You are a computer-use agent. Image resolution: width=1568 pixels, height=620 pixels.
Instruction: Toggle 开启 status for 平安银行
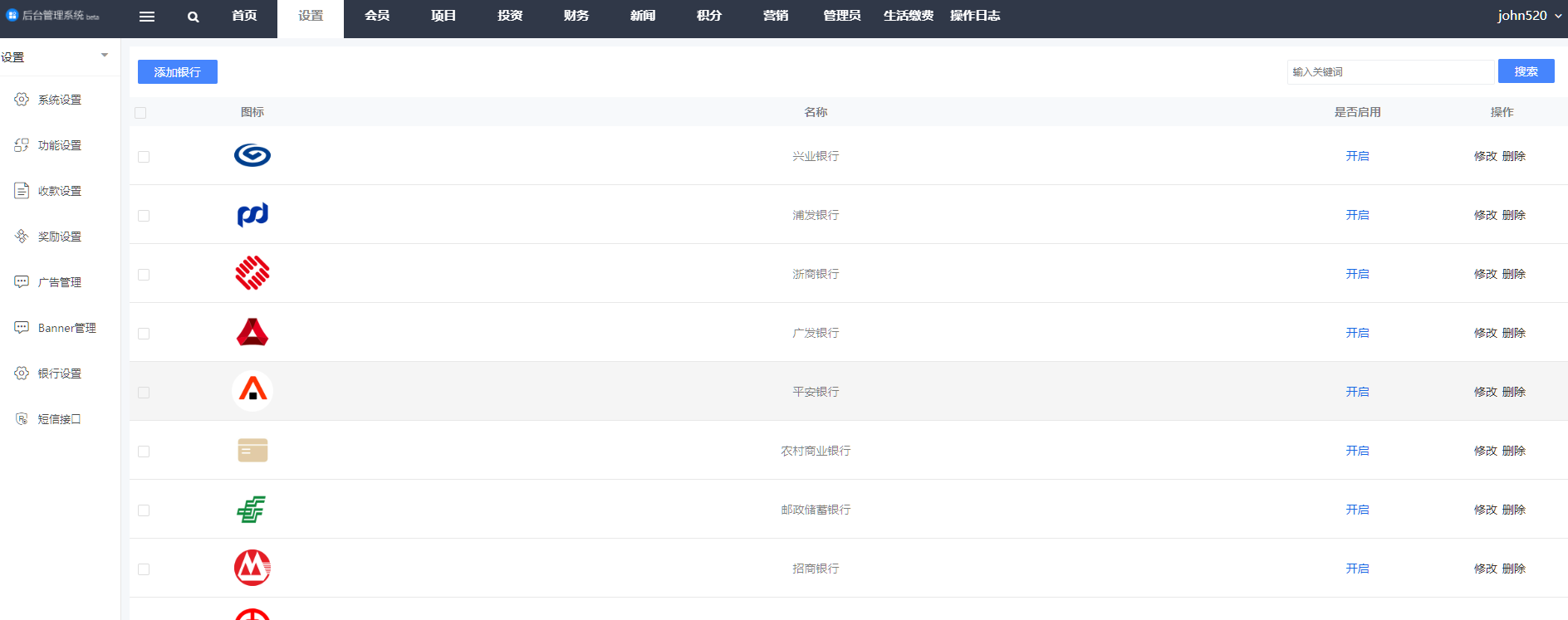(1357, 392)
